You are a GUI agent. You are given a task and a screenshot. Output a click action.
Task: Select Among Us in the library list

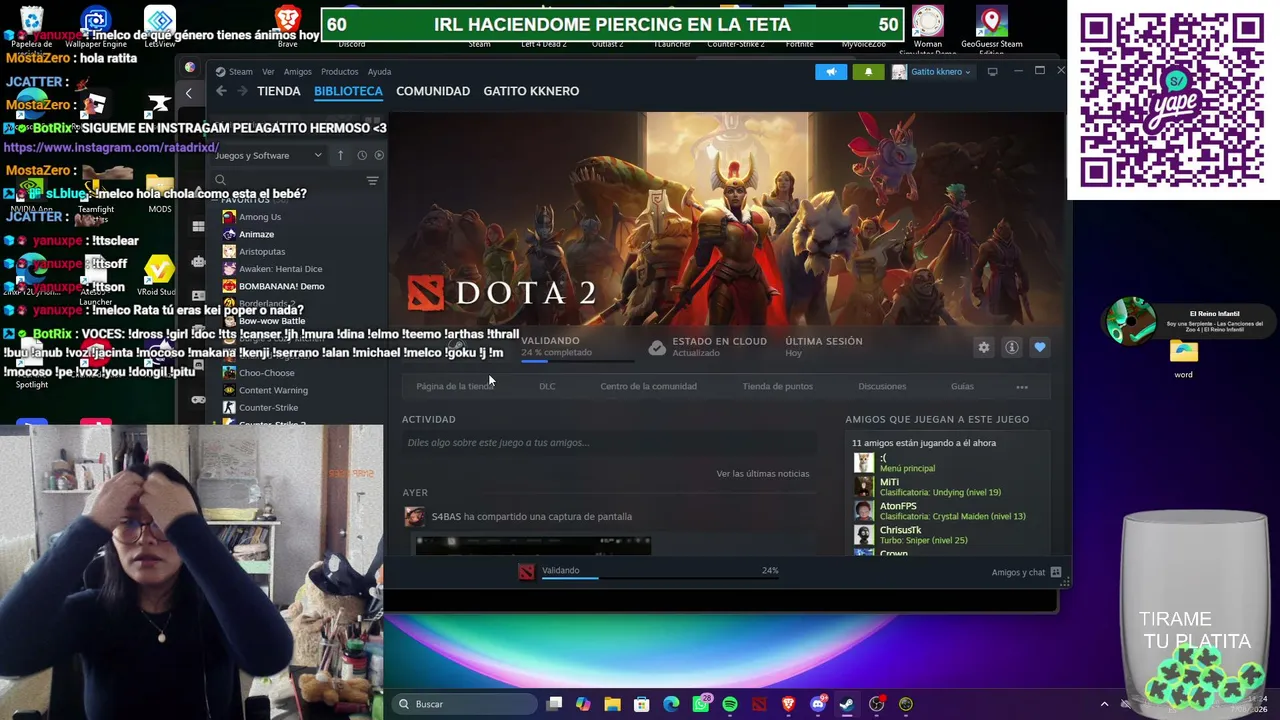(x=259, y=217)
